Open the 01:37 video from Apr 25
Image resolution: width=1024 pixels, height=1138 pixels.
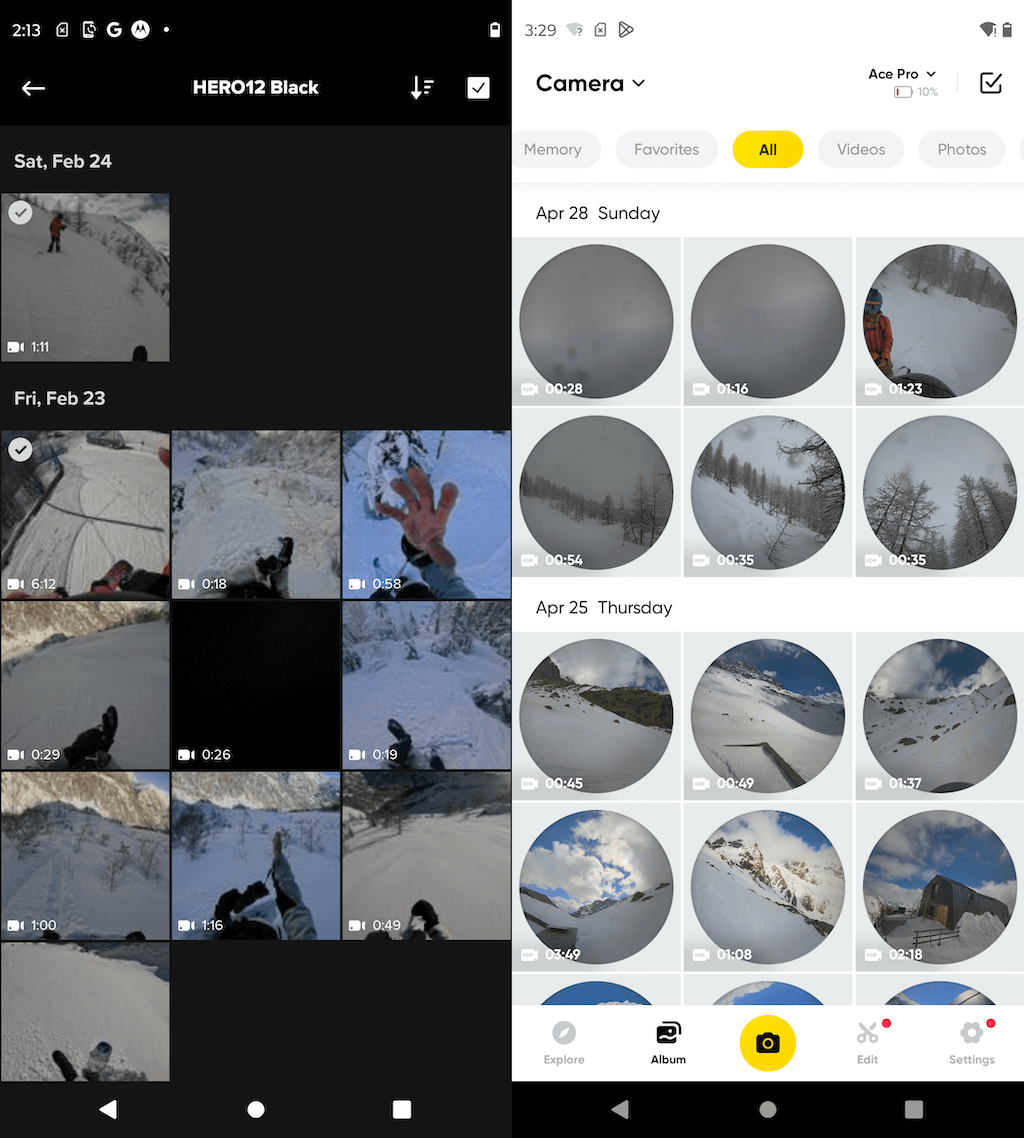[940, 716]
